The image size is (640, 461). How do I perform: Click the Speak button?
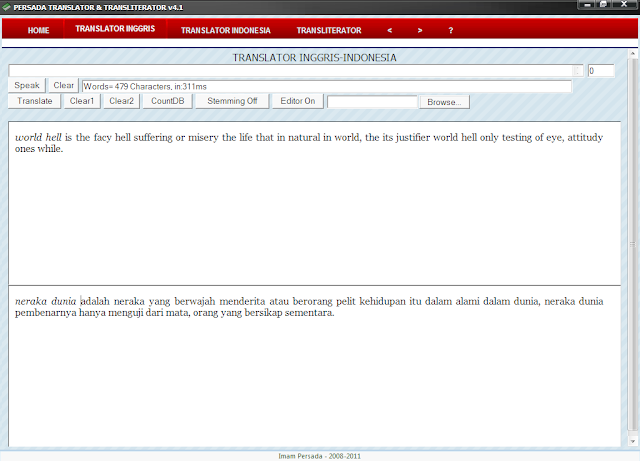click(27, 85)
